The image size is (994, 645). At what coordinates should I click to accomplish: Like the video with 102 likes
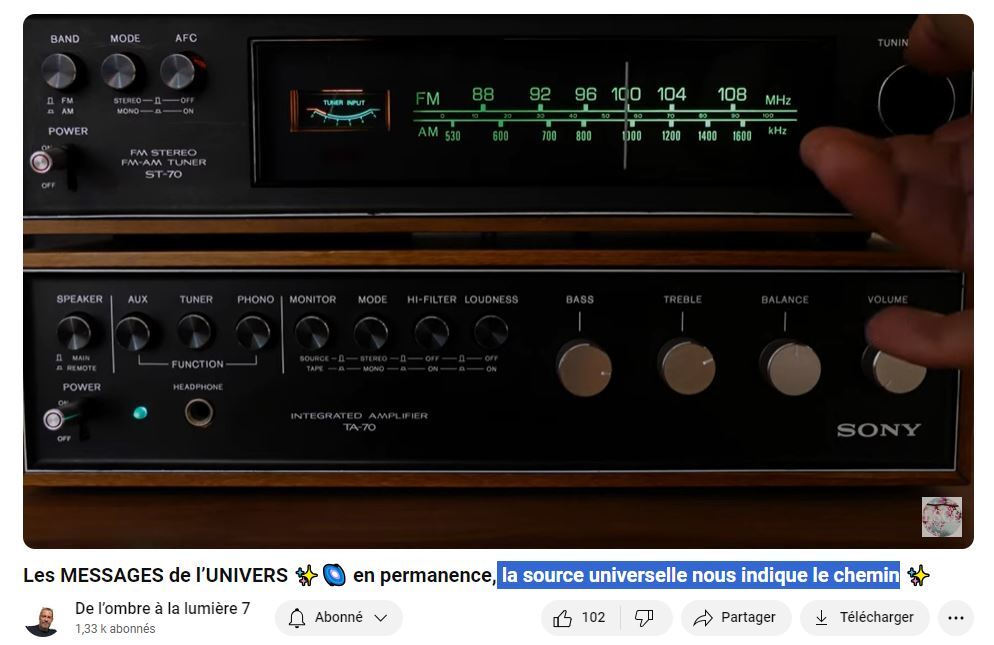point(579,618)
